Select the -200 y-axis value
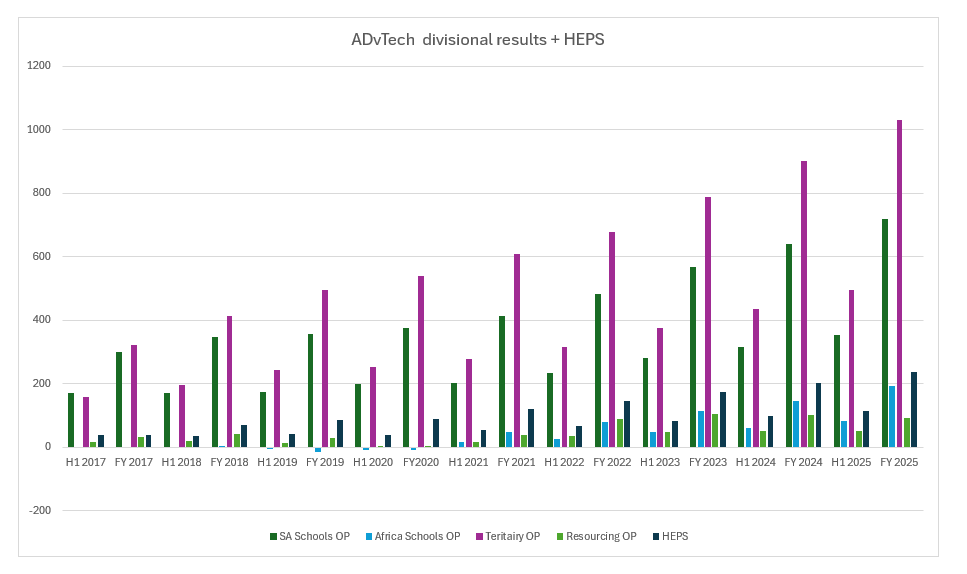The width and height of the screenshot is (967, 574). (x=40, y=510)
